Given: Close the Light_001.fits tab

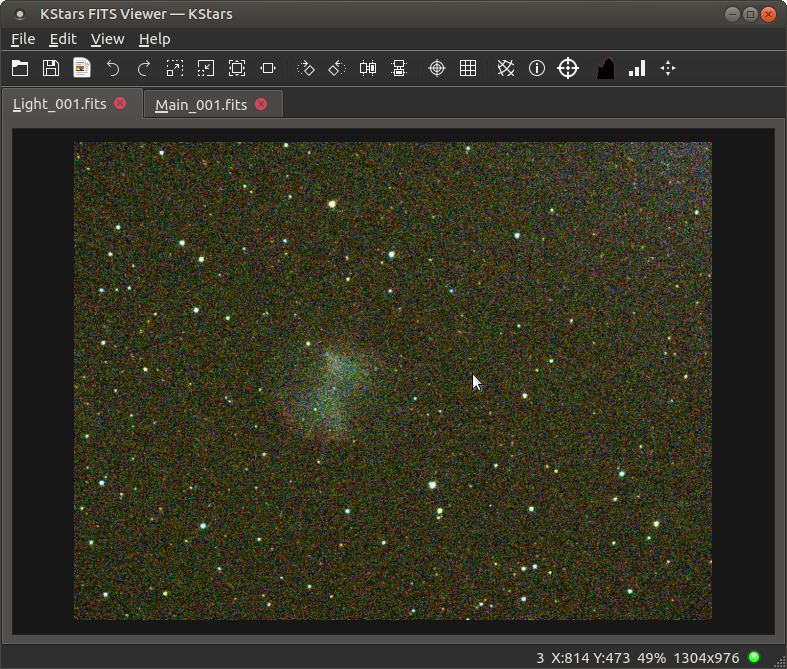Looking at the screenshot, I should tap(120, 103).
